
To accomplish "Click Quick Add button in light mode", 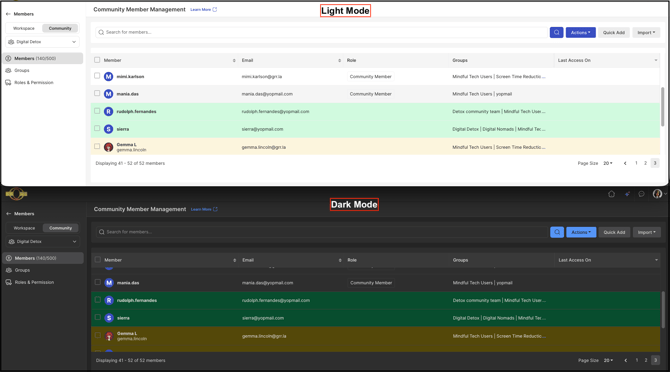I will tap(614, 32).
